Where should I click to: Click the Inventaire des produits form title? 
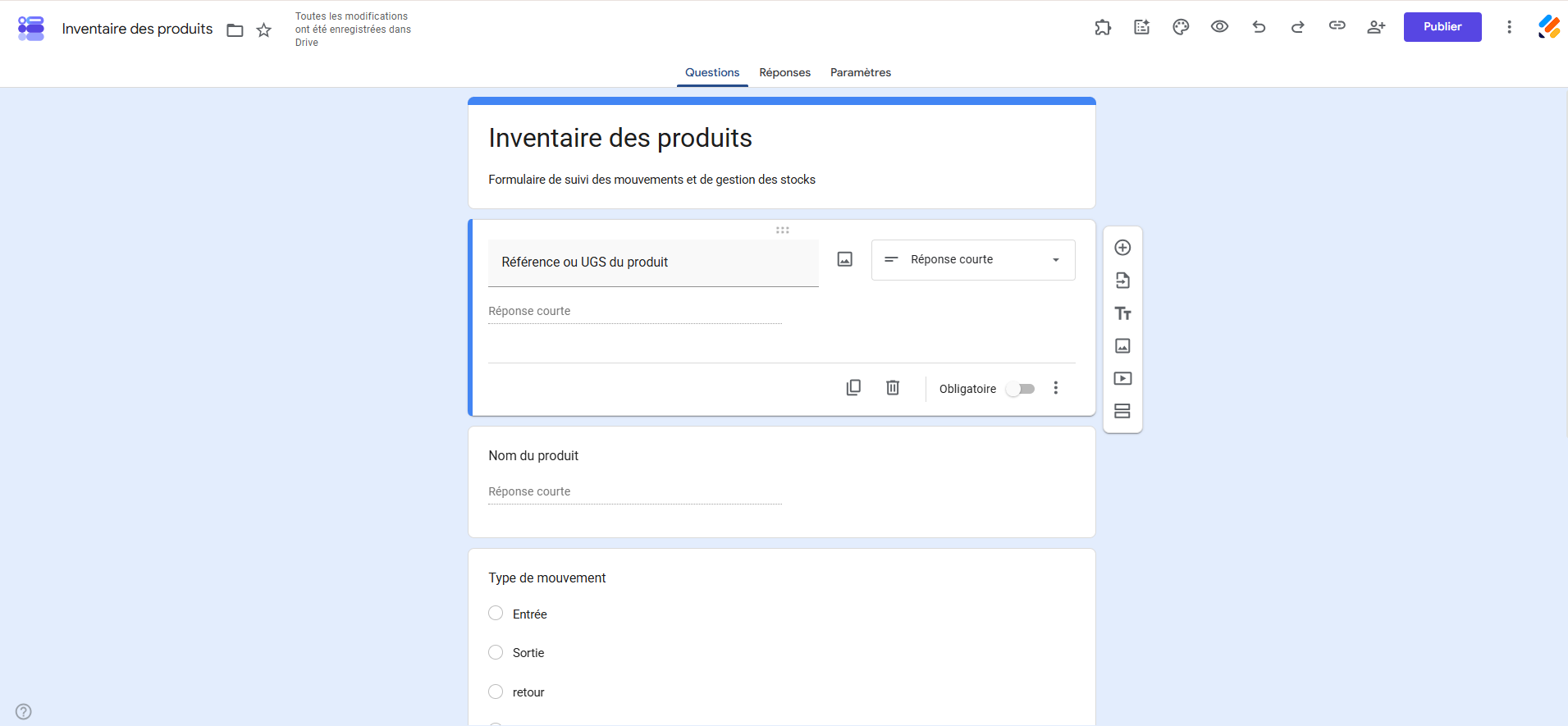coord(620,138)
